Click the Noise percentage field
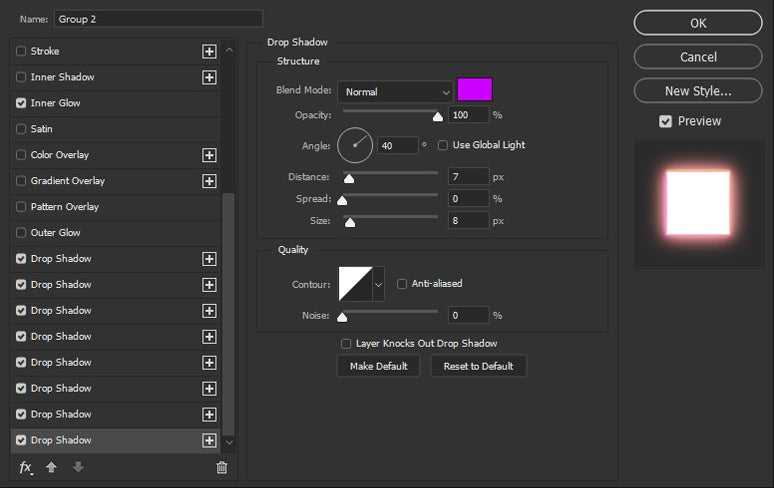The height and width of the screenshot is (488, 774). [468, 315]
